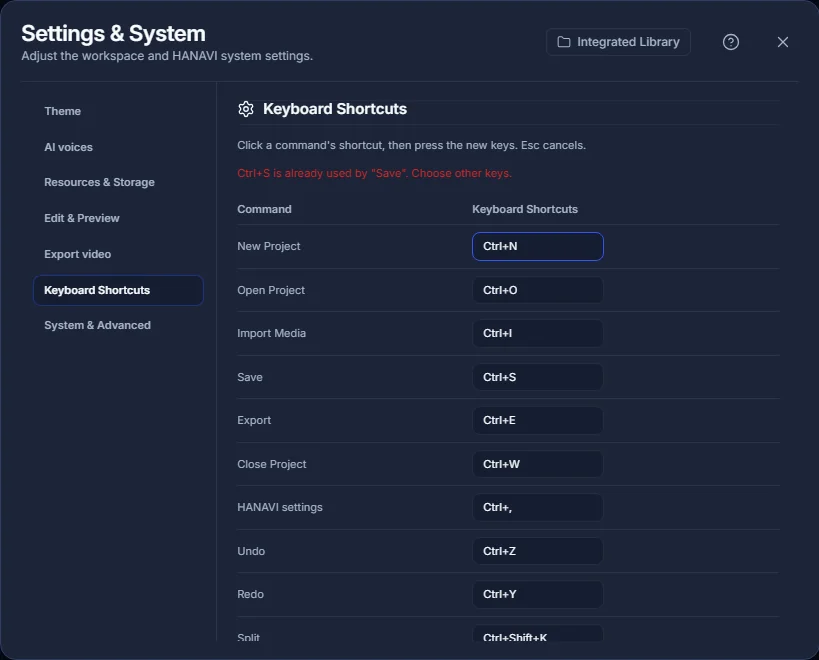
Task: Click the Undo command label
Action: pos(251,551)
